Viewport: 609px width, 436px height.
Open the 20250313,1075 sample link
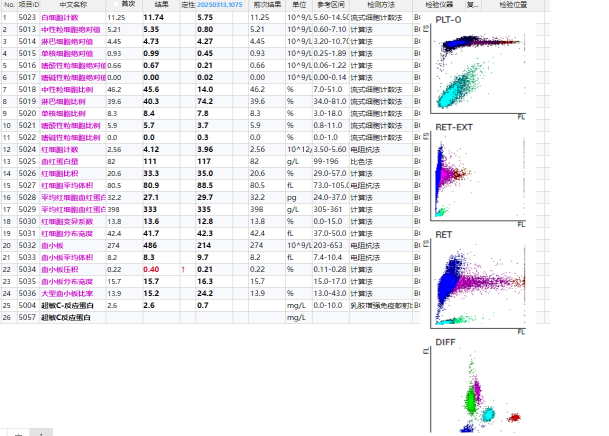(219, 5)
